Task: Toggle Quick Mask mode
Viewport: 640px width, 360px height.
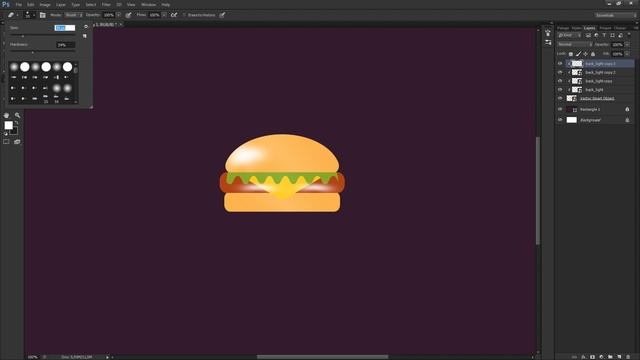Action: [x=6, y=142]
